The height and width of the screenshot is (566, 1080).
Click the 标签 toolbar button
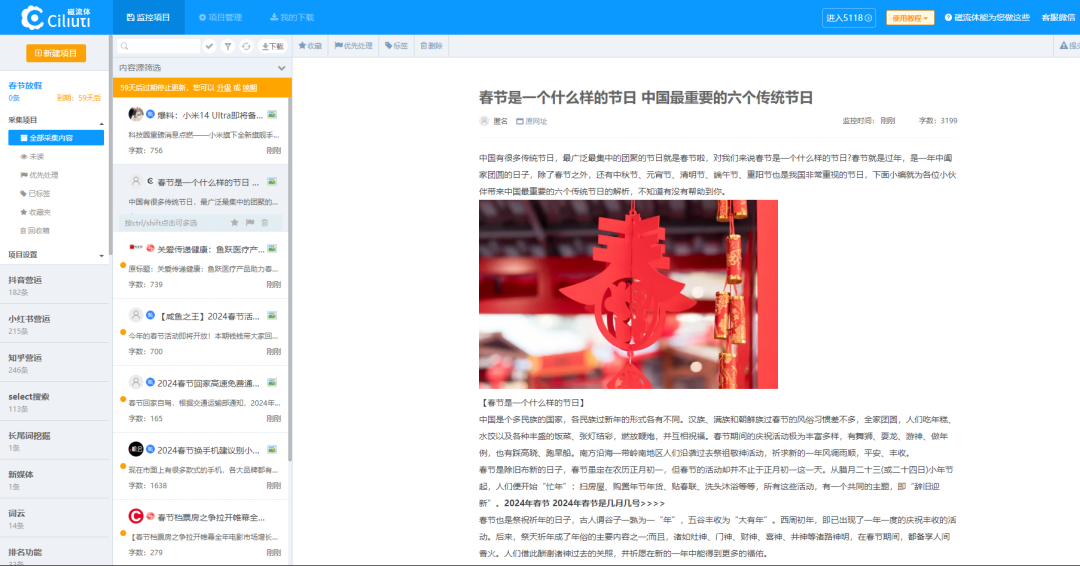[396, 45]
